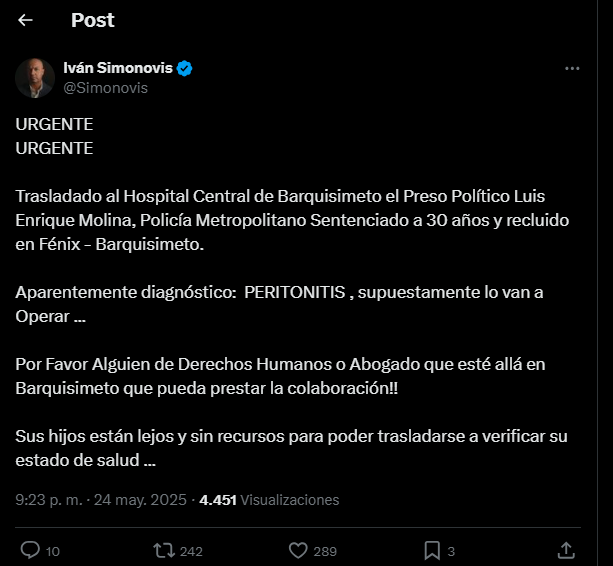This screenshot has width=613, height=566.
Task: Click the 10 replies count
Action: pos(53,551)
